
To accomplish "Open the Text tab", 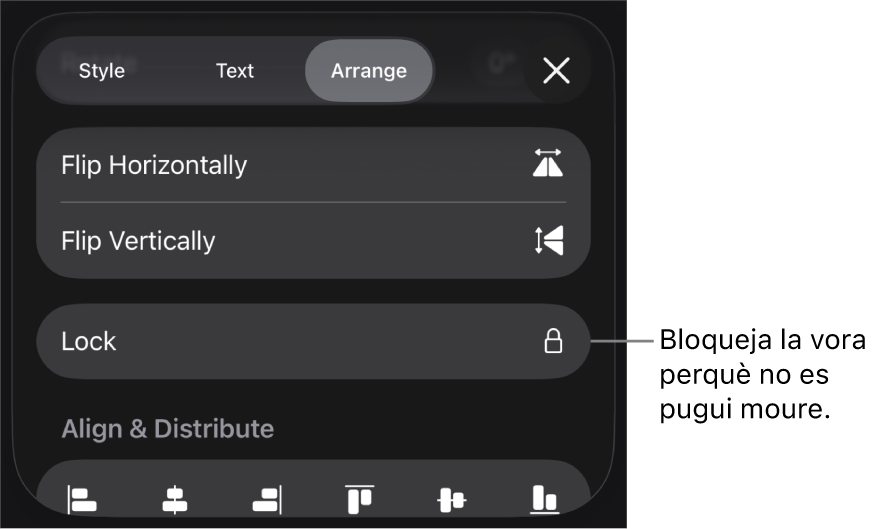I will (235, 71).
